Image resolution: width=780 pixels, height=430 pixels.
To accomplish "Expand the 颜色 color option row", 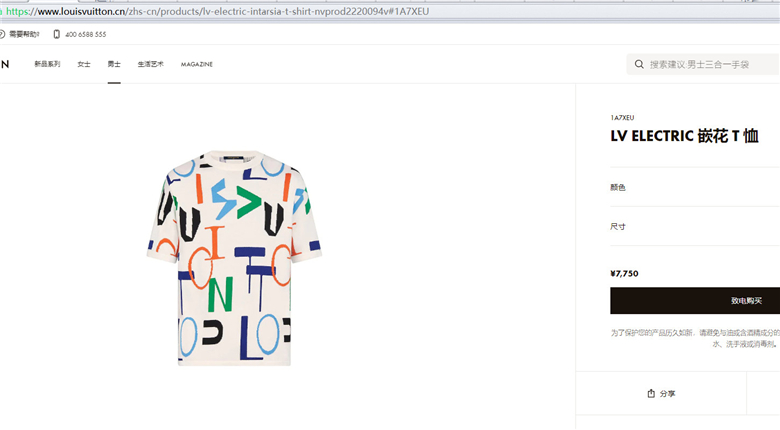I will tap(695, 187).
